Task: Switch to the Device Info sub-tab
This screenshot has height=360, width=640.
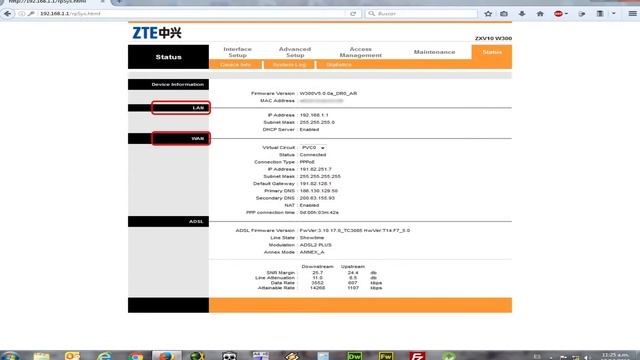Action: pyautogui.click(x=235, y=65)
